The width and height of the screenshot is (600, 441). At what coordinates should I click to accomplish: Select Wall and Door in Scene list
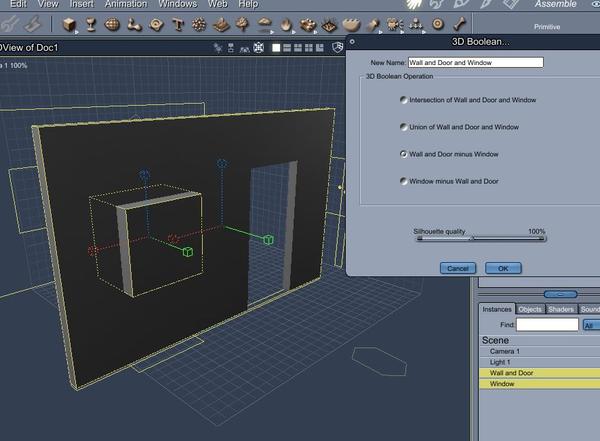coord(540,373)
